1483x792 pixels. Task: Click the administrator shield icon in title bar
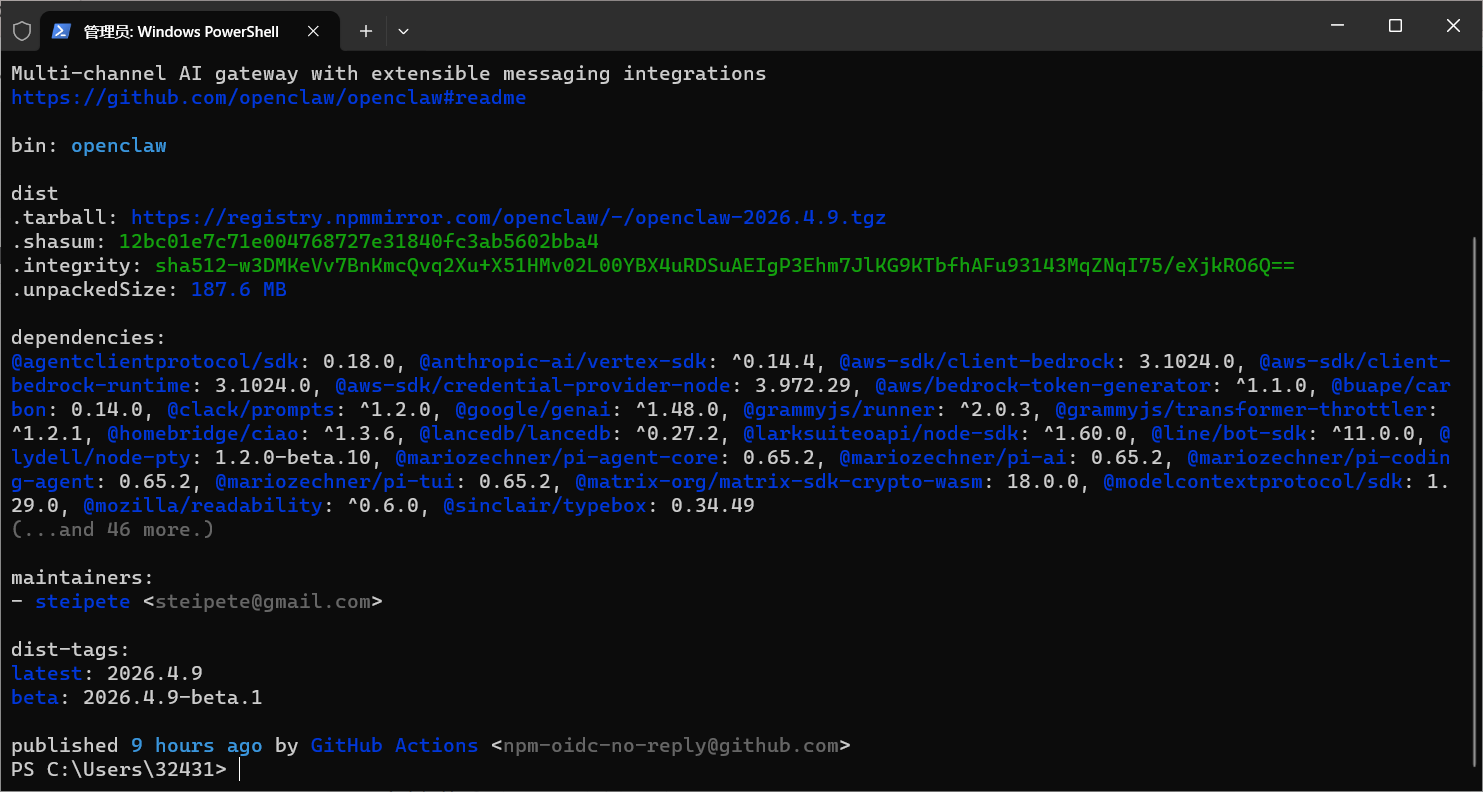tap(21, 31)
